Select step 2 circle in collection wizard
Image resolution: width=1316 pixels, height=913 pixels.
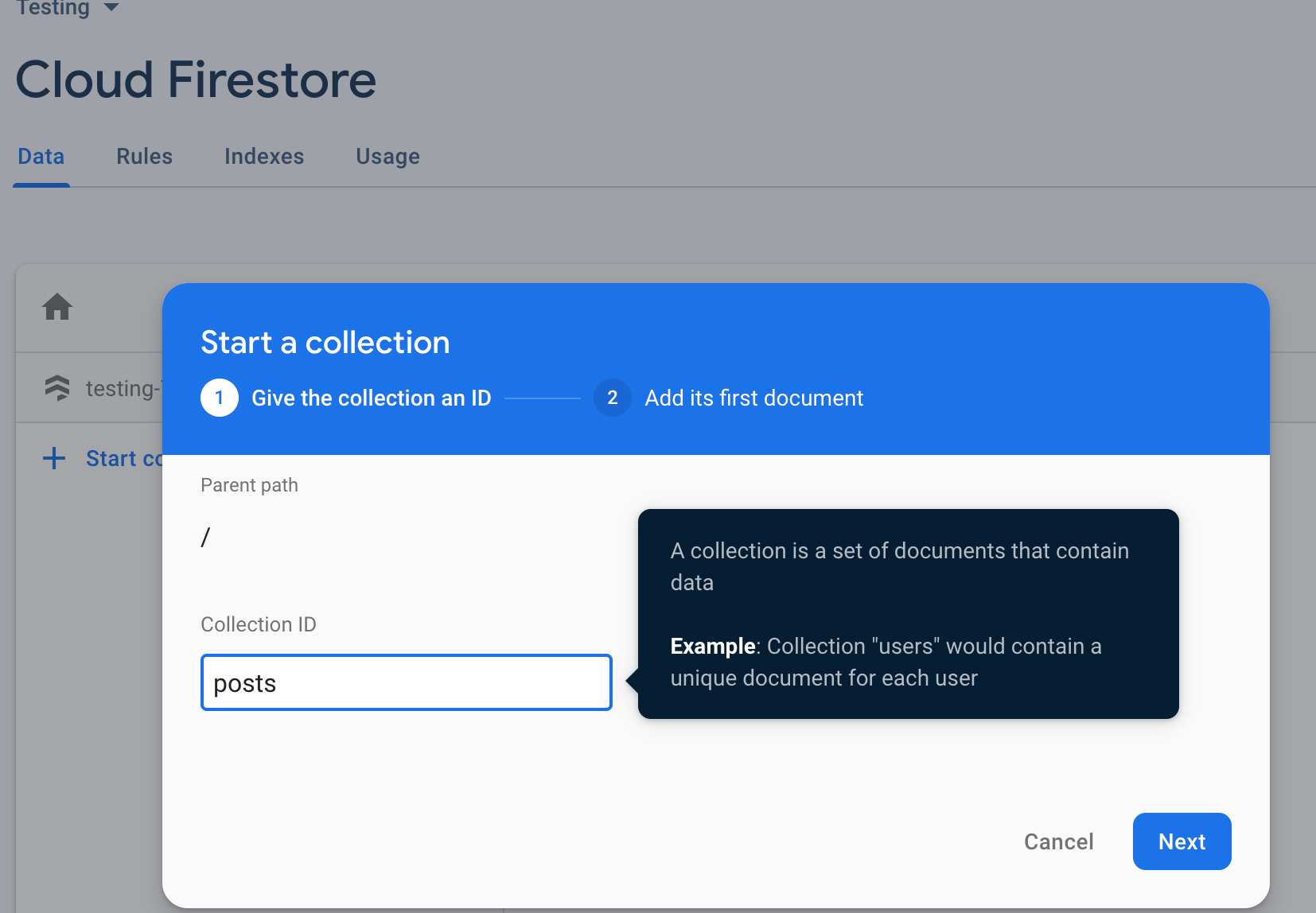[613, 398]
